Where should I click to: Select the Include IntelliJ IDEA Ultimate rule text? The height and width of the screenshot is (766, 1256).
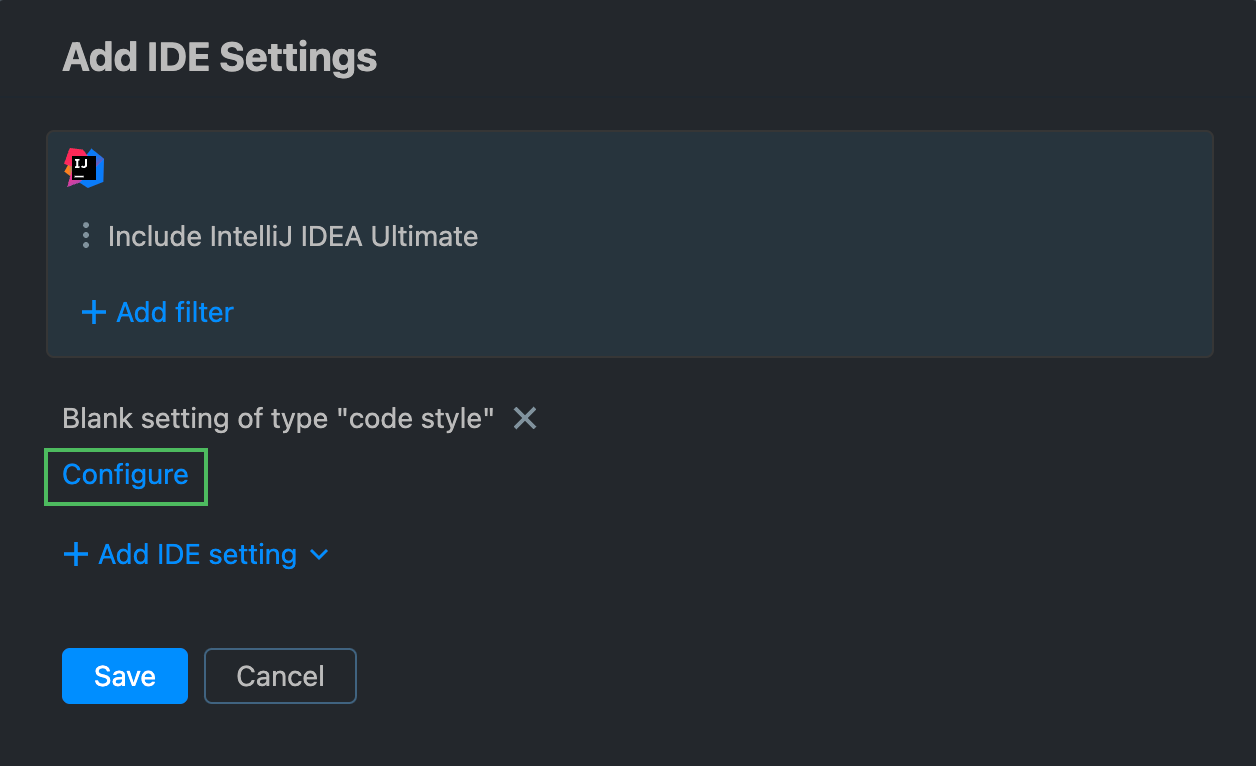[293, 236]
